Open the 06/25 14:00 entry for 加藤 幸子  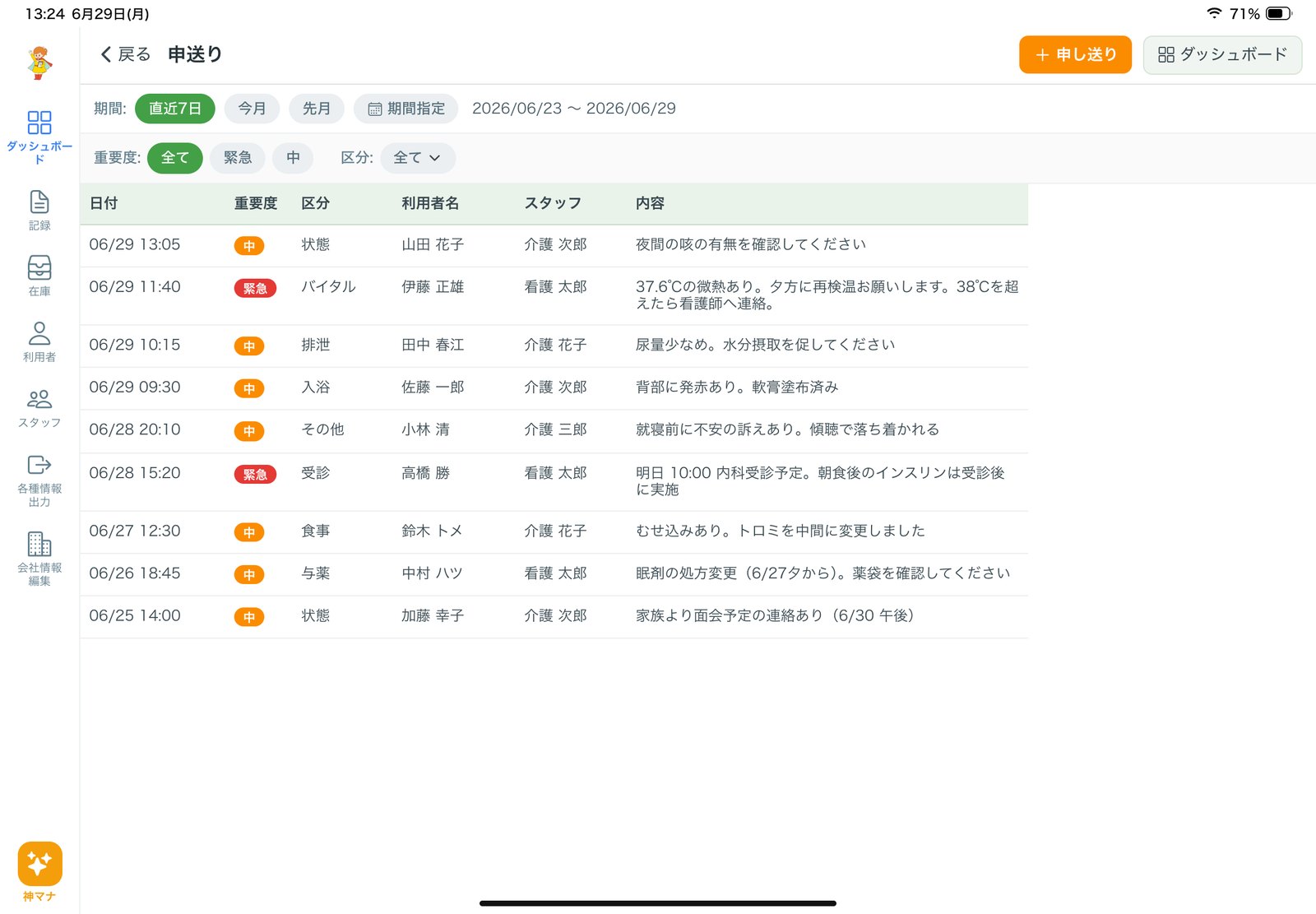(x=554, y=616)
